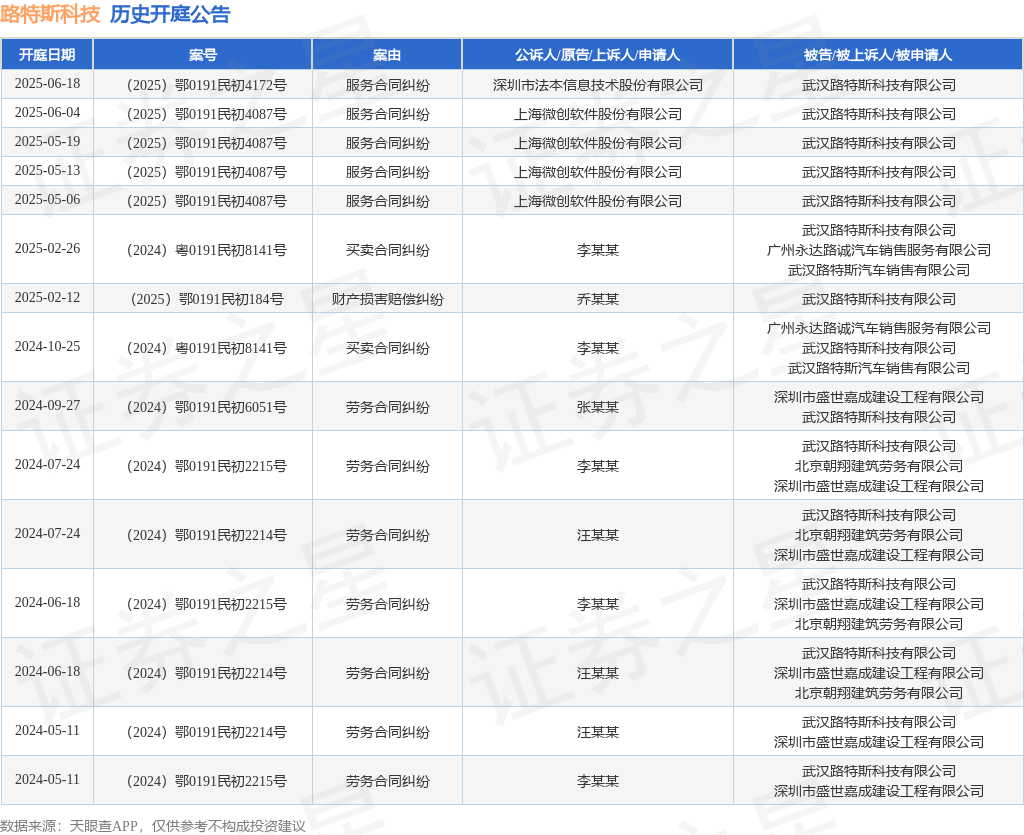Click 买卖合同纠纷 in the 2025-02-26 row
This screenshot has width=1024, height=835.
click(x=387, y=250)
